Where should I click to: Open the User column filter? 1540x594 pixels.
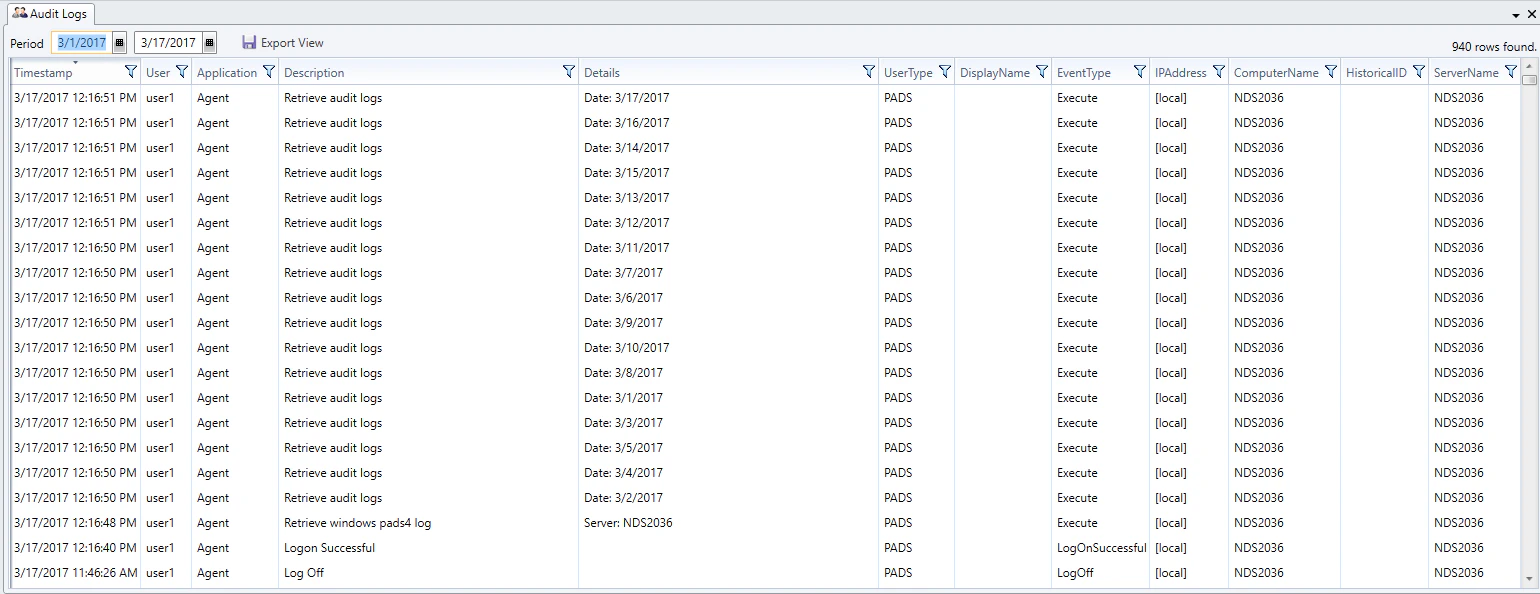(182, 71)
